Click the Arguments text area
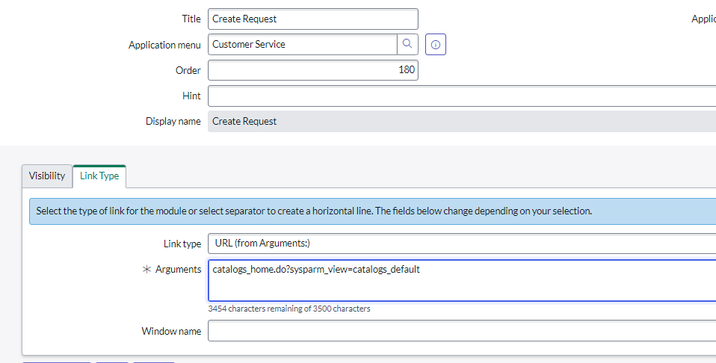This screenshot has width=716, height=363. click(462, 280)
